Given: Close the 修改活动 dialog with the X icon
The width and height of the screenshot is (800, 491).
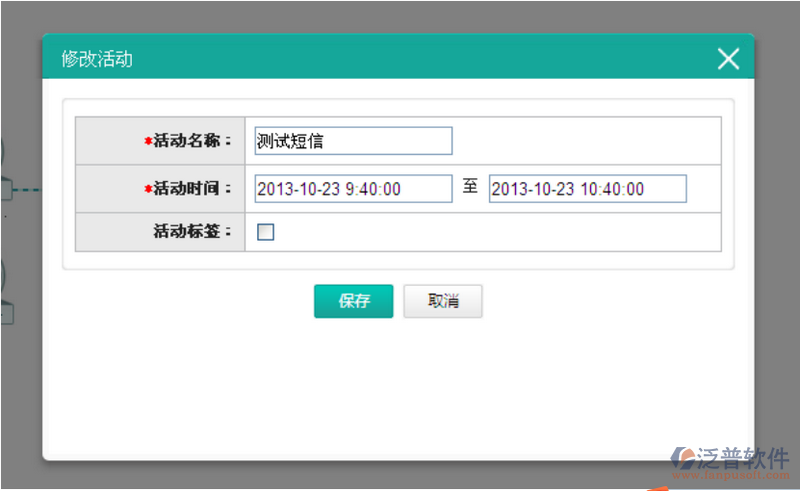Looking at the screenshot, I should [x=728, y=59].
